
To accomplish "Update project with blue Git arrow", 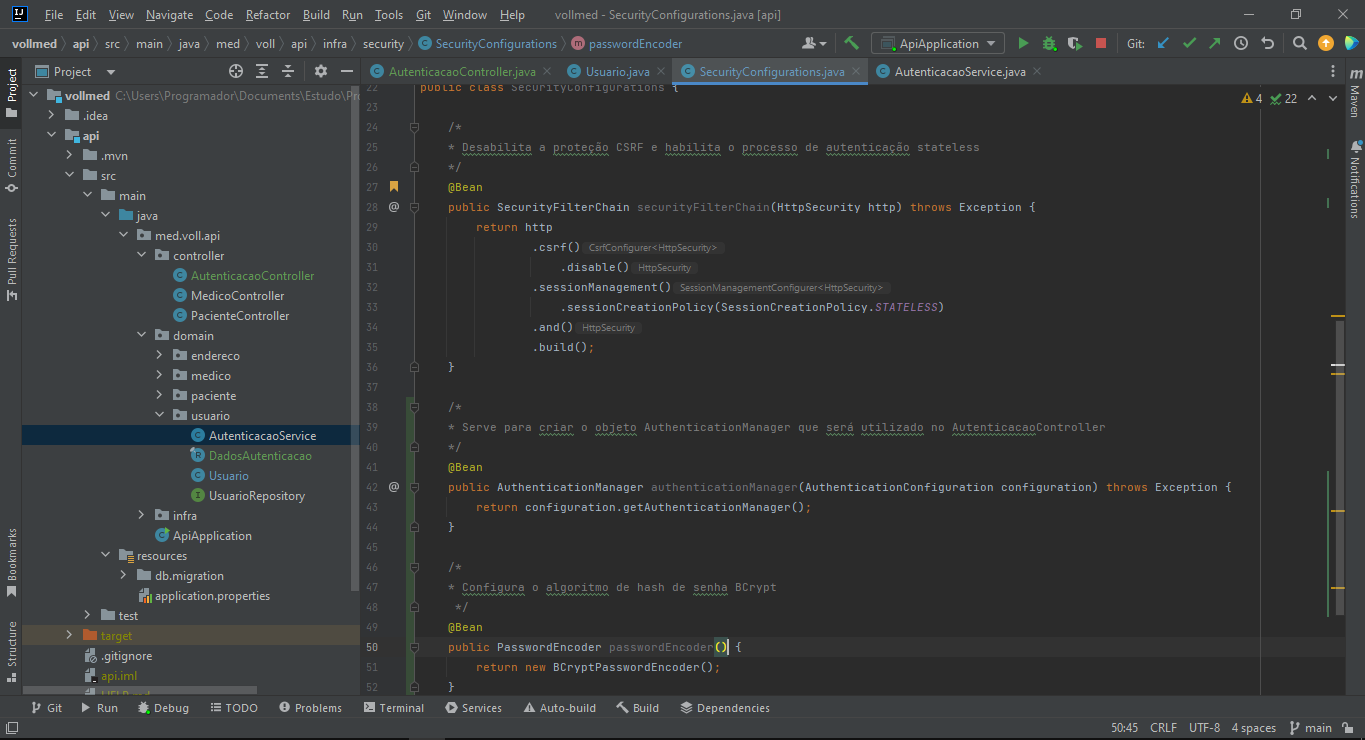I will point(1163,44).
